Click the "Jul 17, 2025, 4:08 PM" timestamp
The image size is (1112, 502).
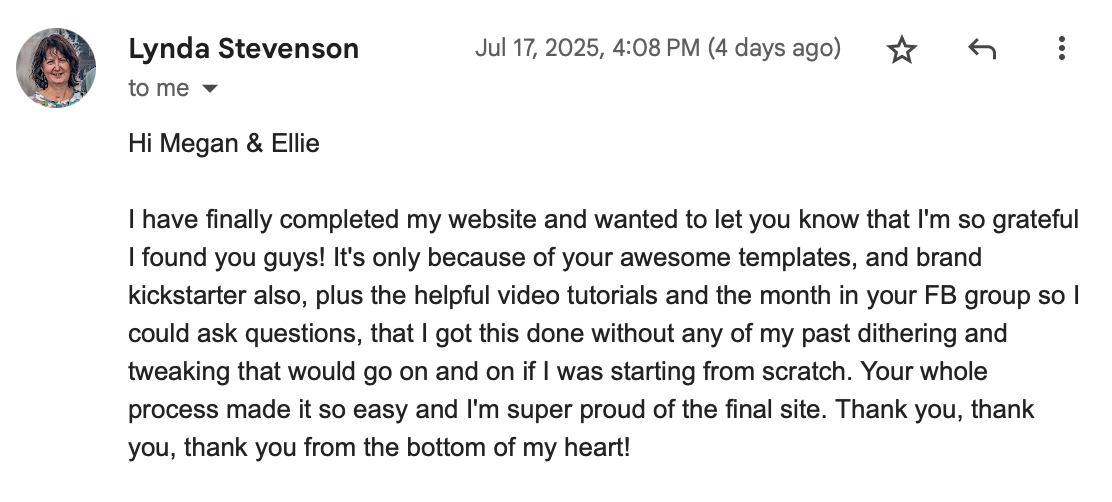coord(587,48)
